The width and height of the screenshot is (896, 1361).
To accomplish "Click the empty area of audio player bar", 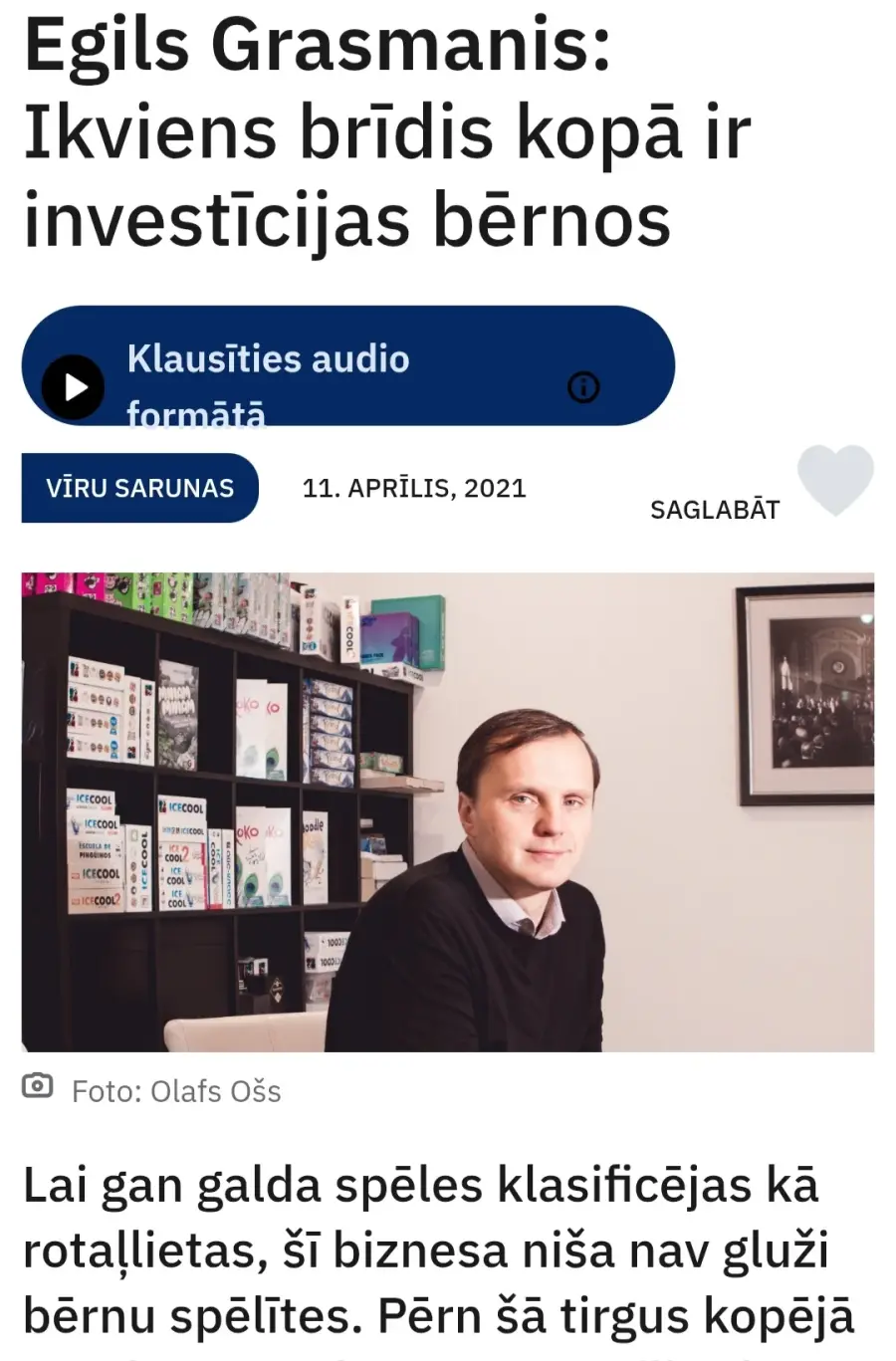I will click(488, 386).
